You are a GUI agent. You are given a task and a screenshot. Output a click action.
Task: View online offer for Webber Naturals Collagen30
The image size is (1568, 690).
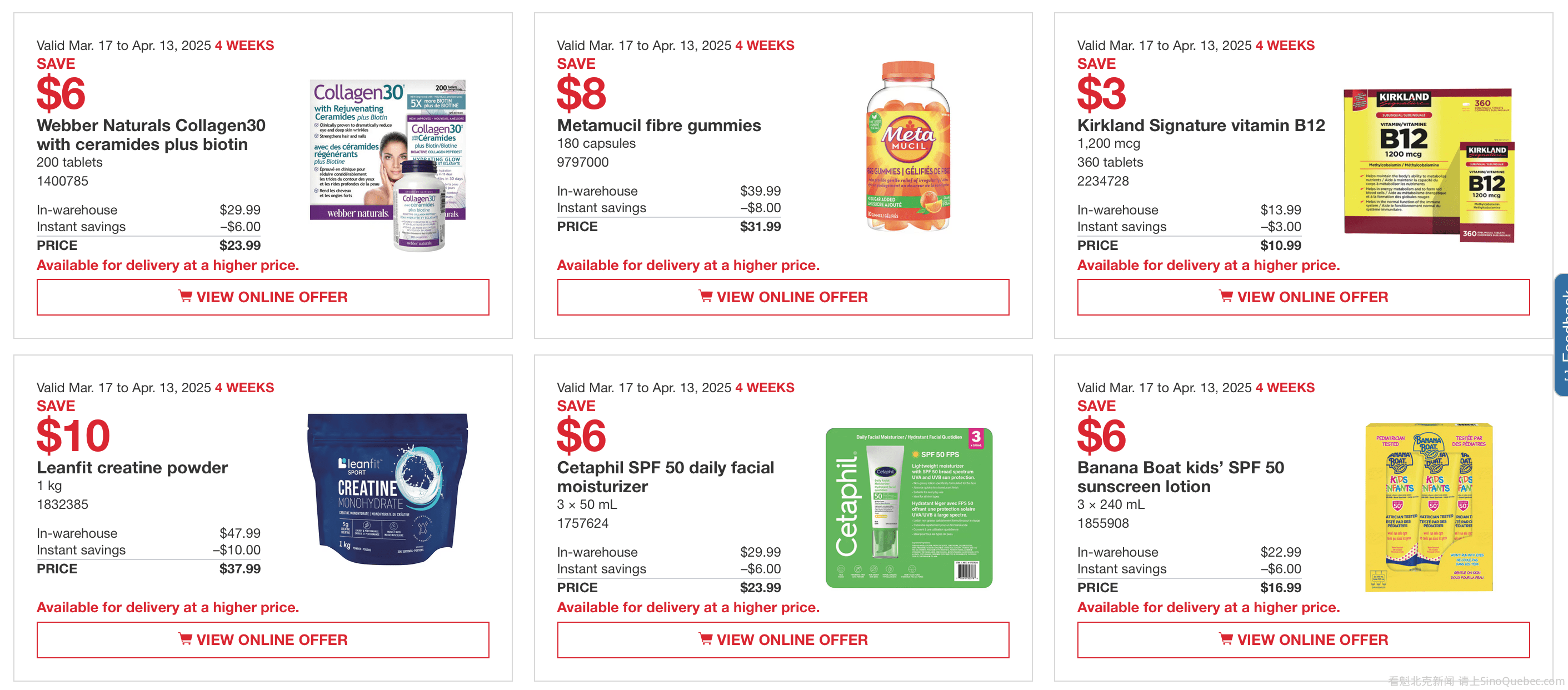pos(262,297)
